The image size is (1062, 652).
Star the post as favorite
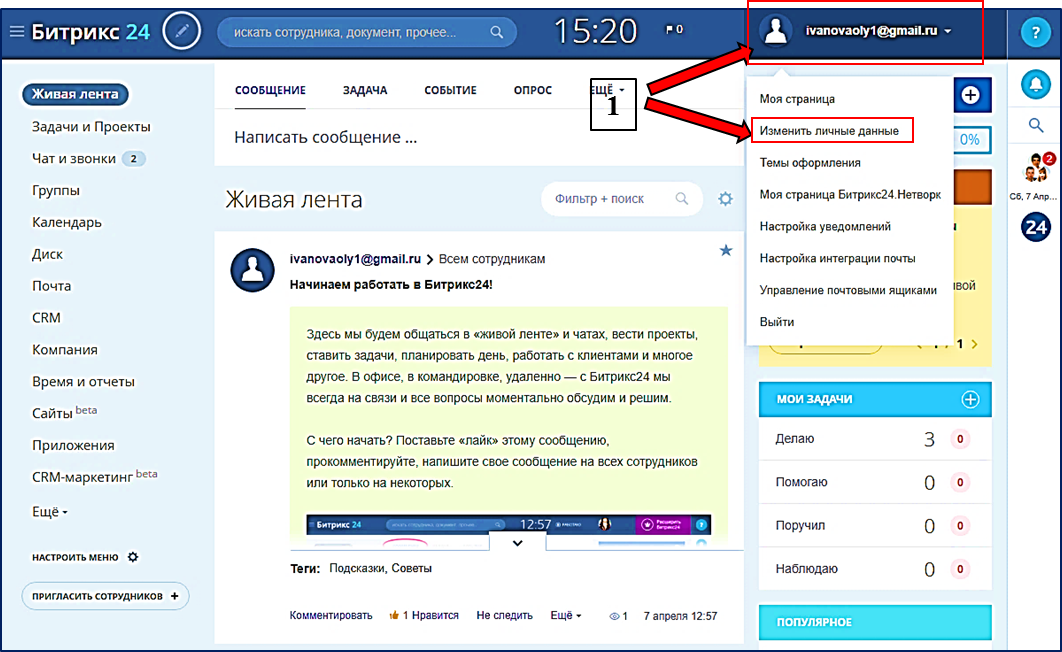[726, 251]
